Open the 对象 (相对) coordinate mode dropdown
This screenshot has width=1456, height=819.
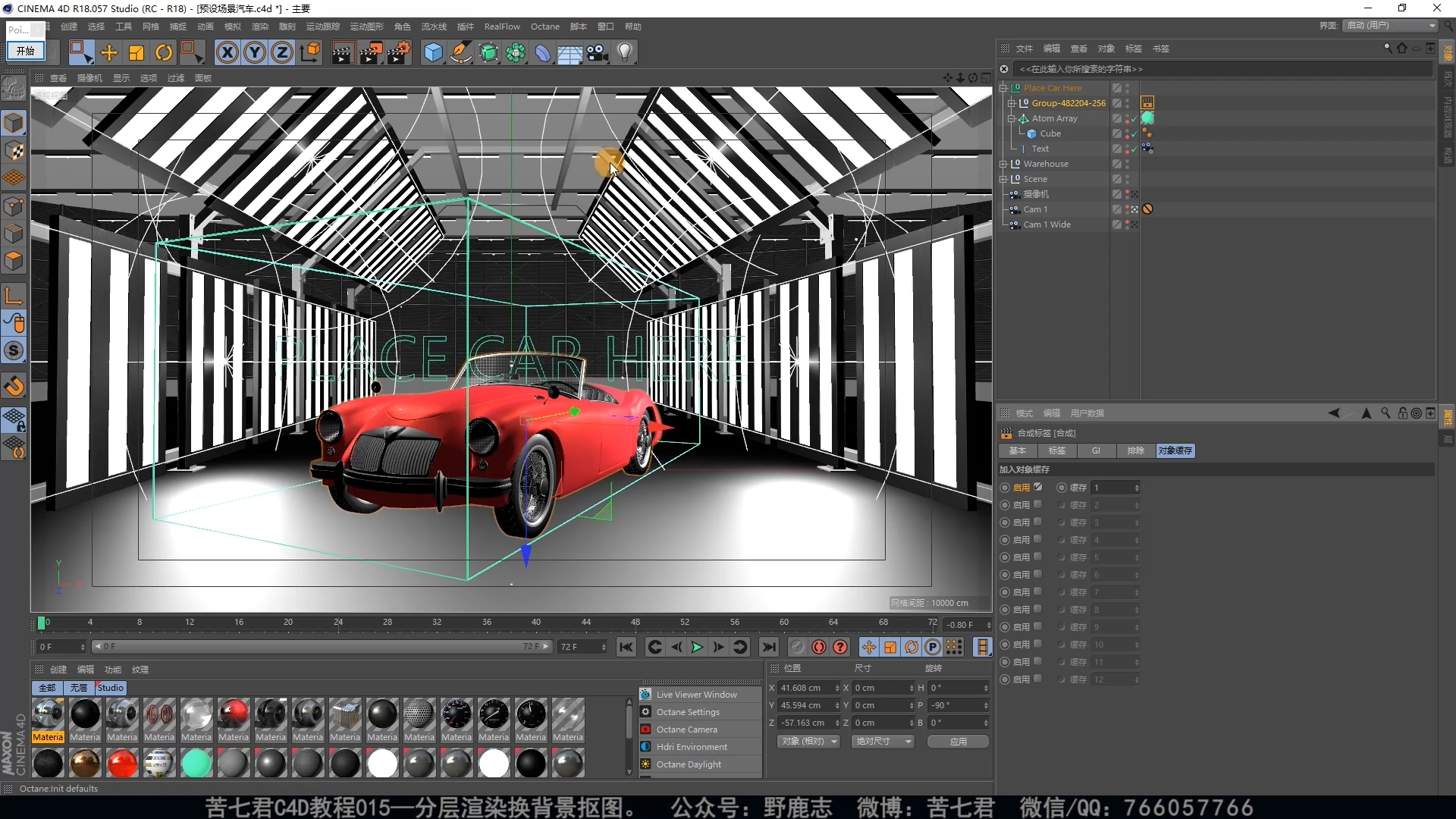pyautogui.click(x=808, y=741)
